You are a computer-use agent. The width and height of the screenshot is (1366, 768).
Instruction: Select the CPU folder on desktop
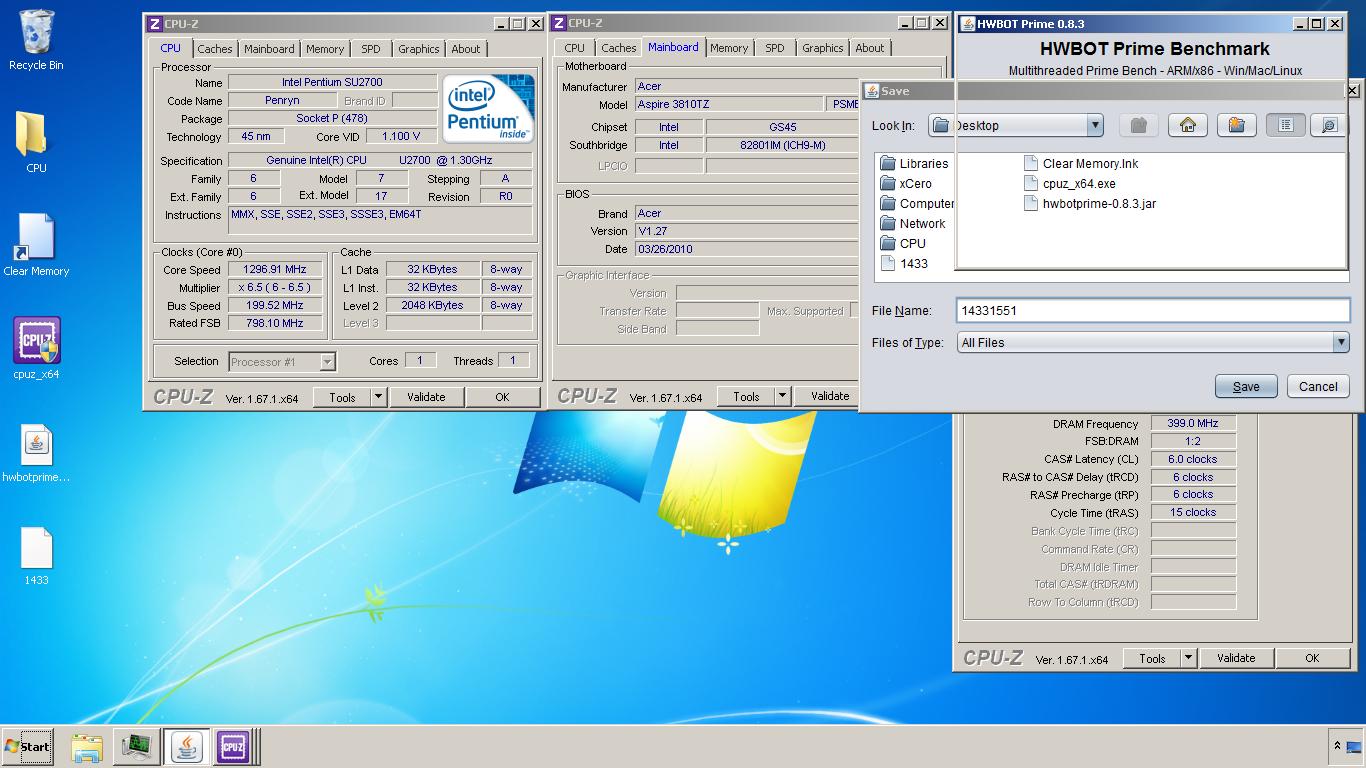point(36,142)
